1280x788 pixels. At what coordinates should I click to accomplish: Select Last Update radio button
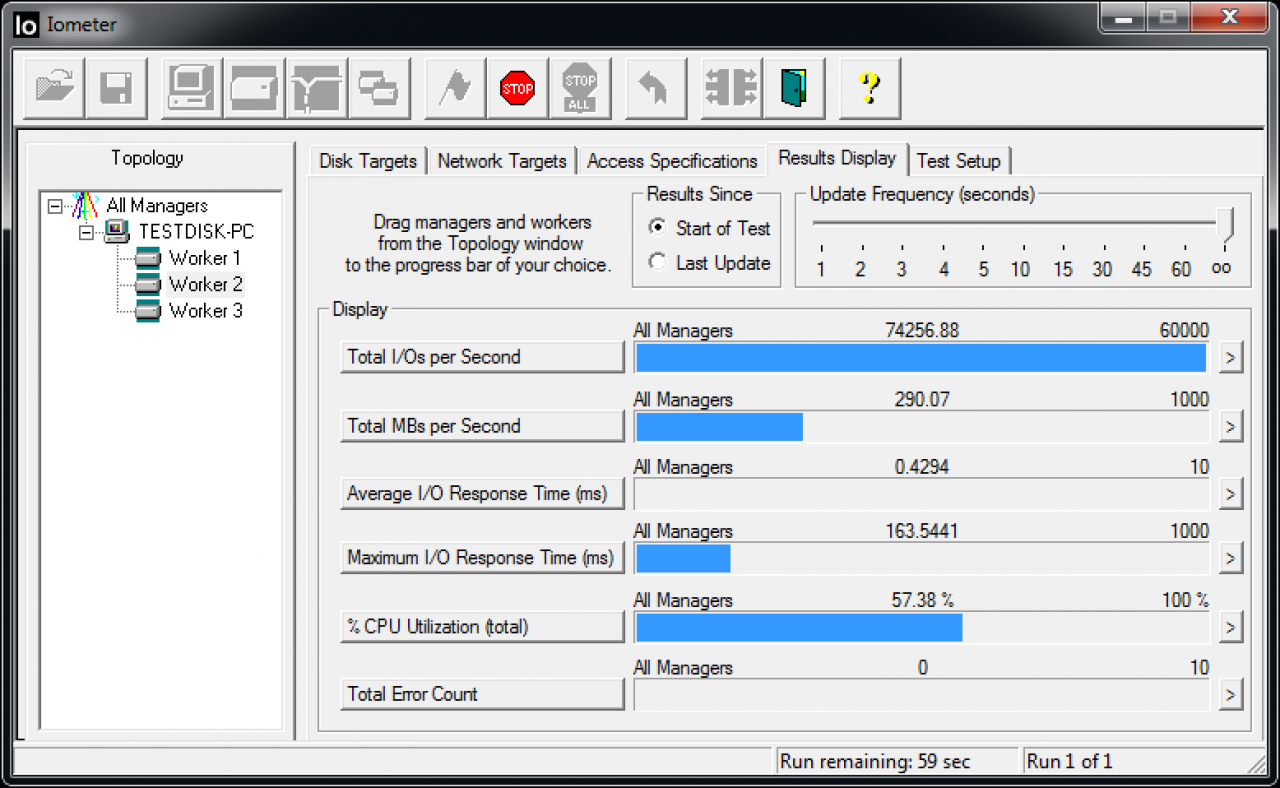click(x=657, y=262)
